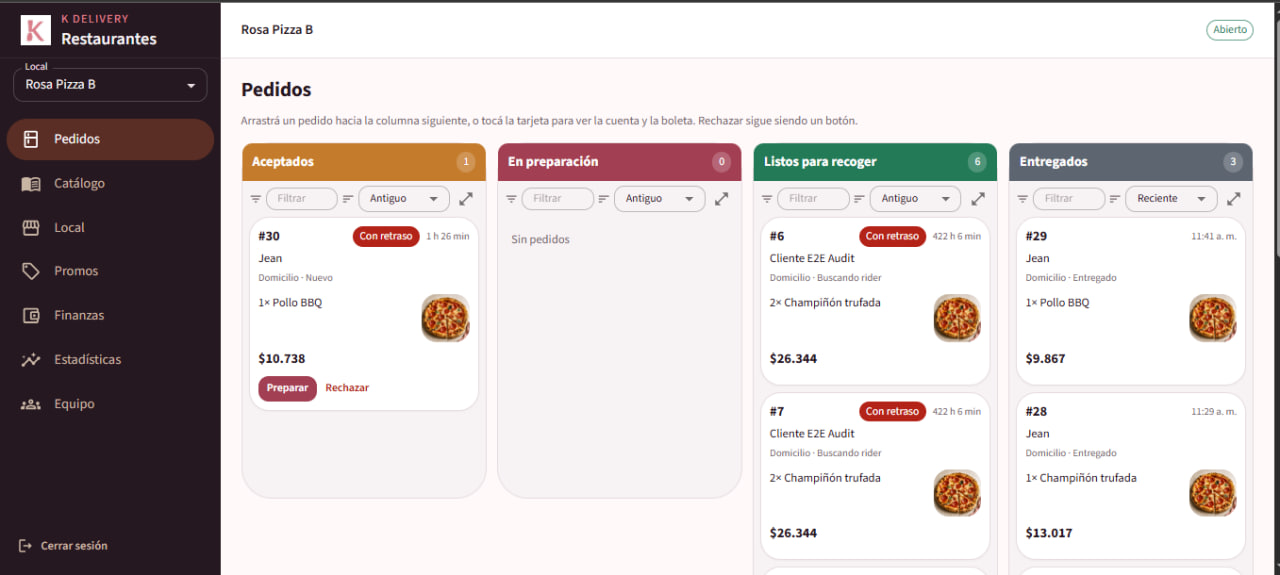Open the Reciente sort dropdown in Entregados
The image size is (1280, 575).
click(1171, 199)
